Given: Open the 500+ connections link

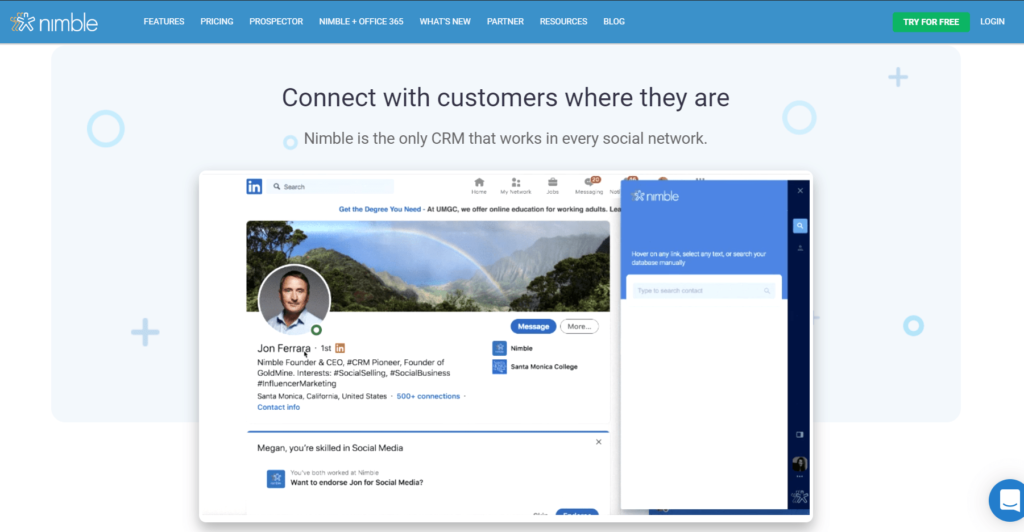Looking at the screenshot, I should 428,396.
